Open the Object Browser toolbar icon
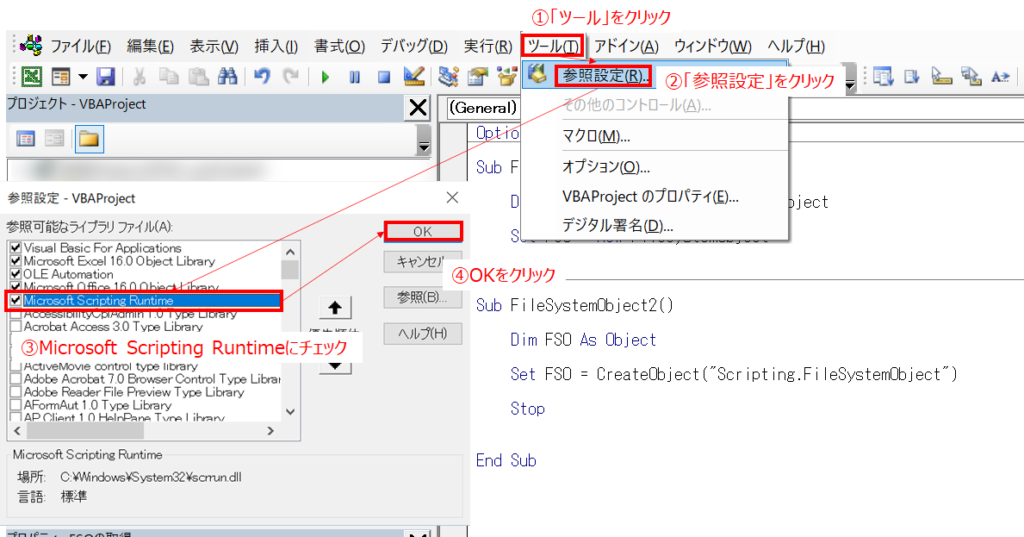The width and height of the screenshot is (1024, 537). [507, 76]
